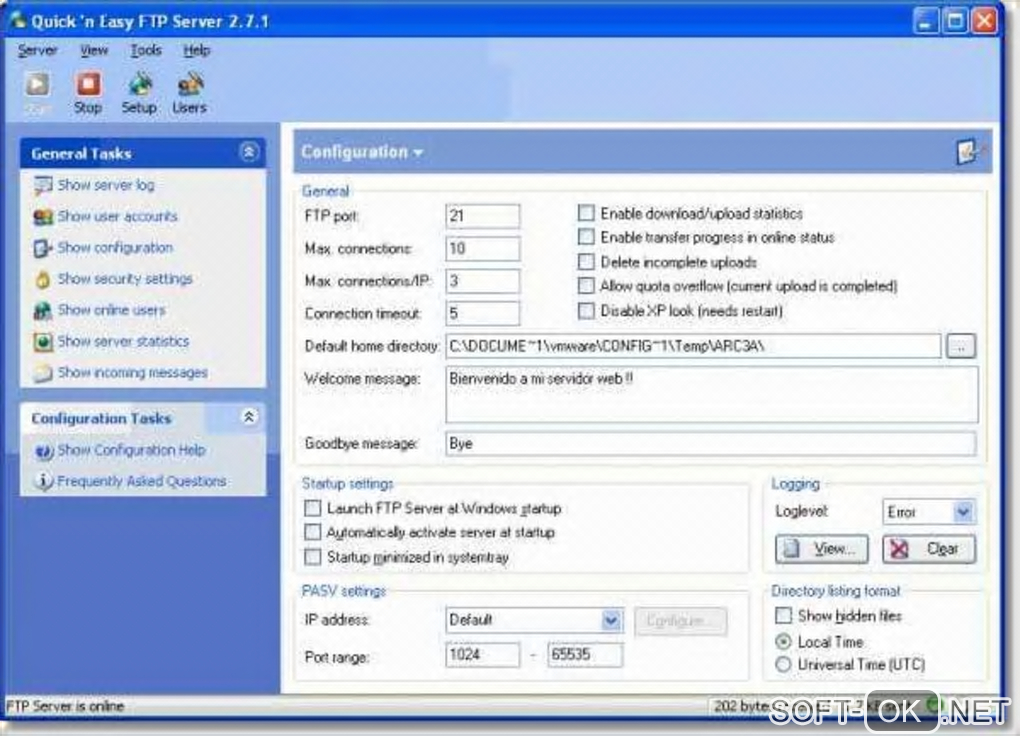Viewport: 1020px width, 736px height.
Task: Click the Max. connections field
Action: point(483,249)
